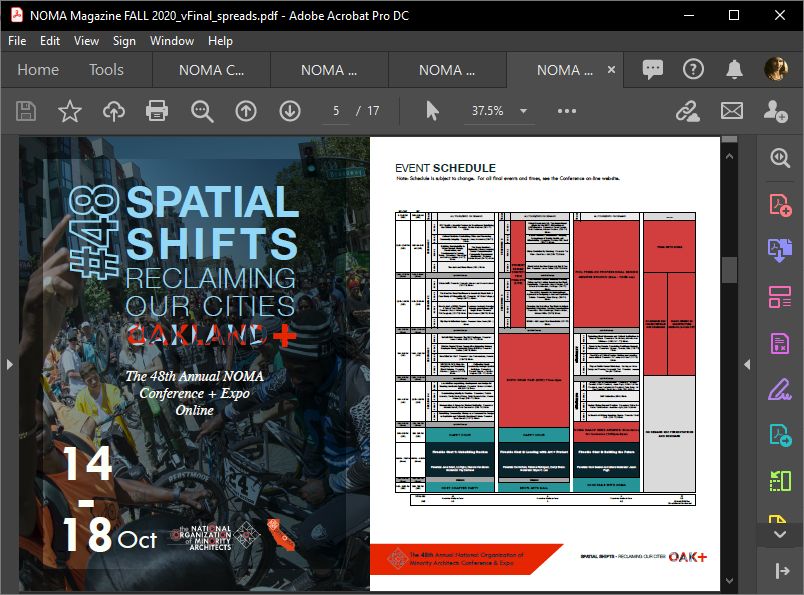Click the current page number field
804x595 pixels.
coord(336,111)
